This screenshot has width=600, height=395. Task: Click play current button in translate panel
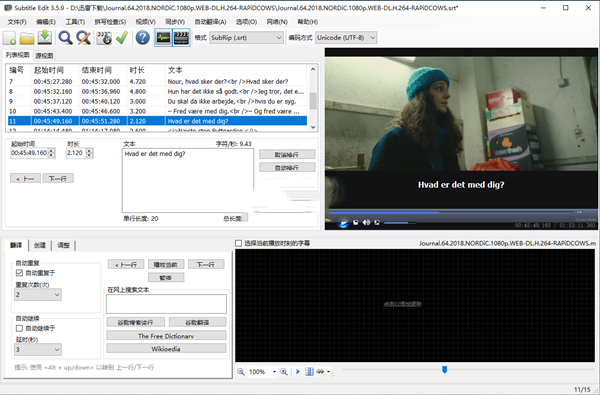coord(166,264)
